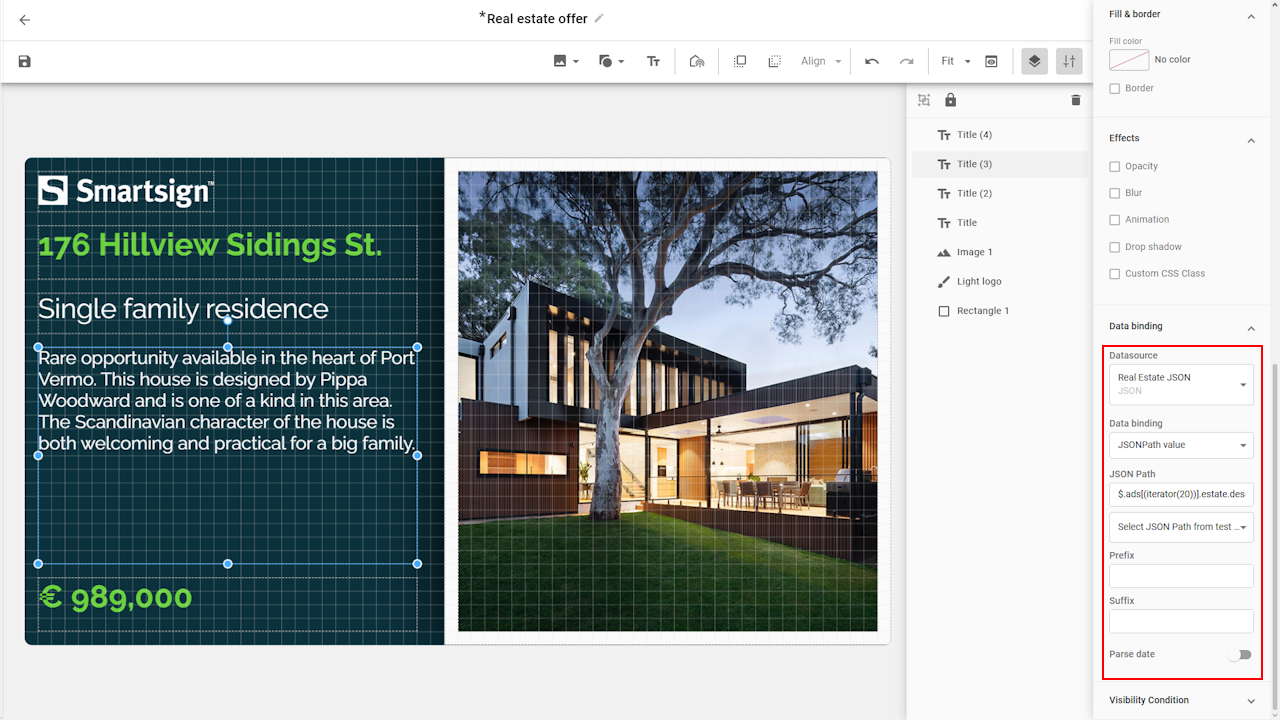Click the Fill color swatch

coord(1128,60)
